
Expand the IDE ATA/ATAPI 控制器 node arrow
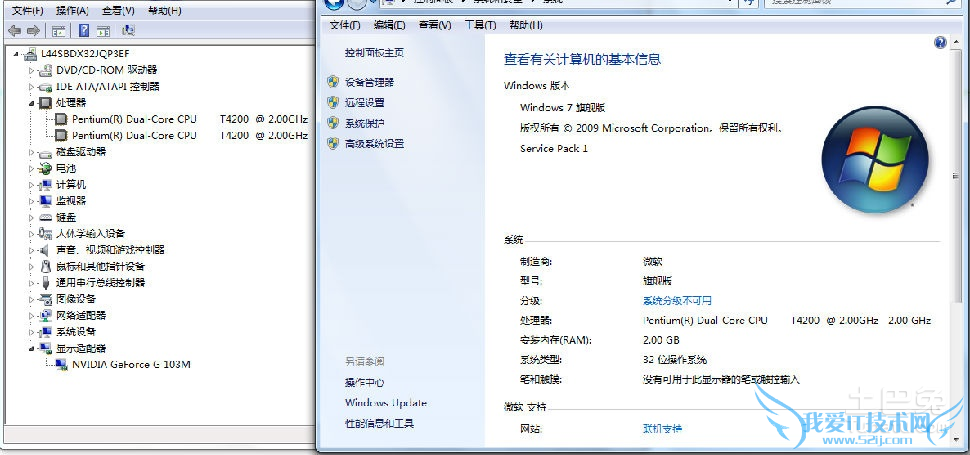pyautogui.click(x=32, y=87)
